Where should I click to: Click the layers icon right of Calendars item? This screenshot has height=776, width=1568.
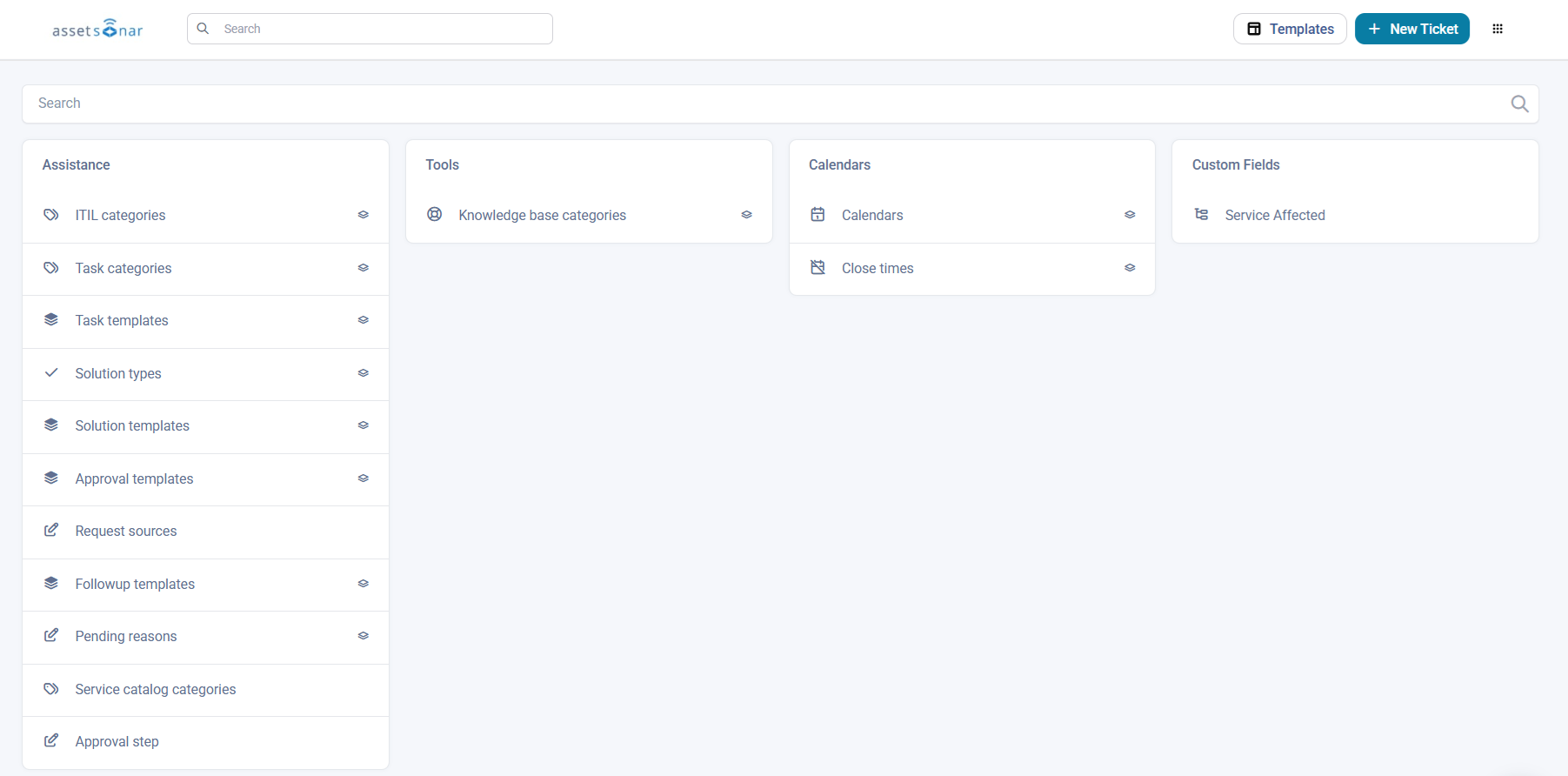pyautogui.click(x=1130, y=215)
